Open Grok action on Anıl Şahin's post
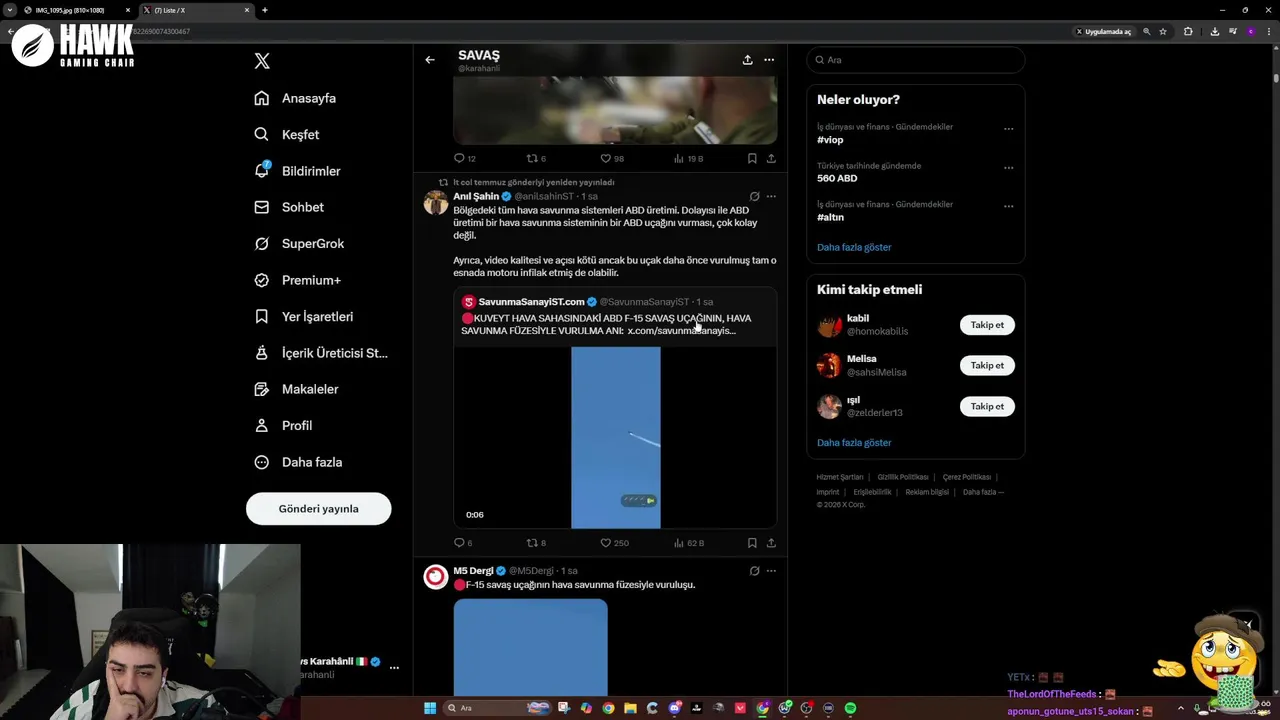The height and width of the screenshot is (720, 1280). [754, 197]
